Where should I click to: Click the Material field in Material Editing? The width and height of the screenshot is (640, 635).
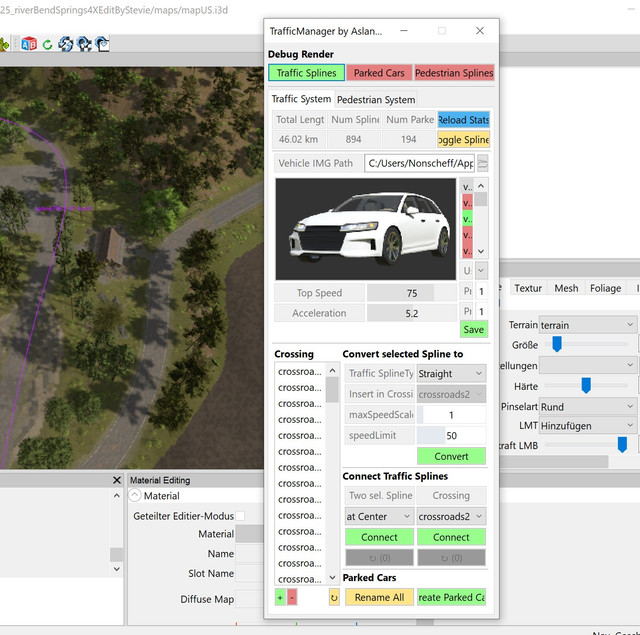(x=250, y=534)
